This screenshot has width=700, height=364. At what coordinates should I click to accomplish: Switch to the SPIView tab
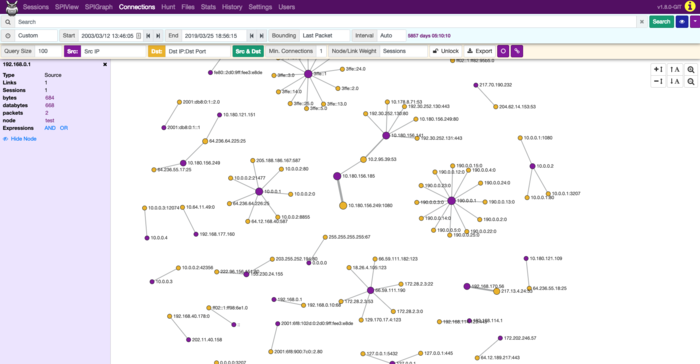[x=67, y=7]
